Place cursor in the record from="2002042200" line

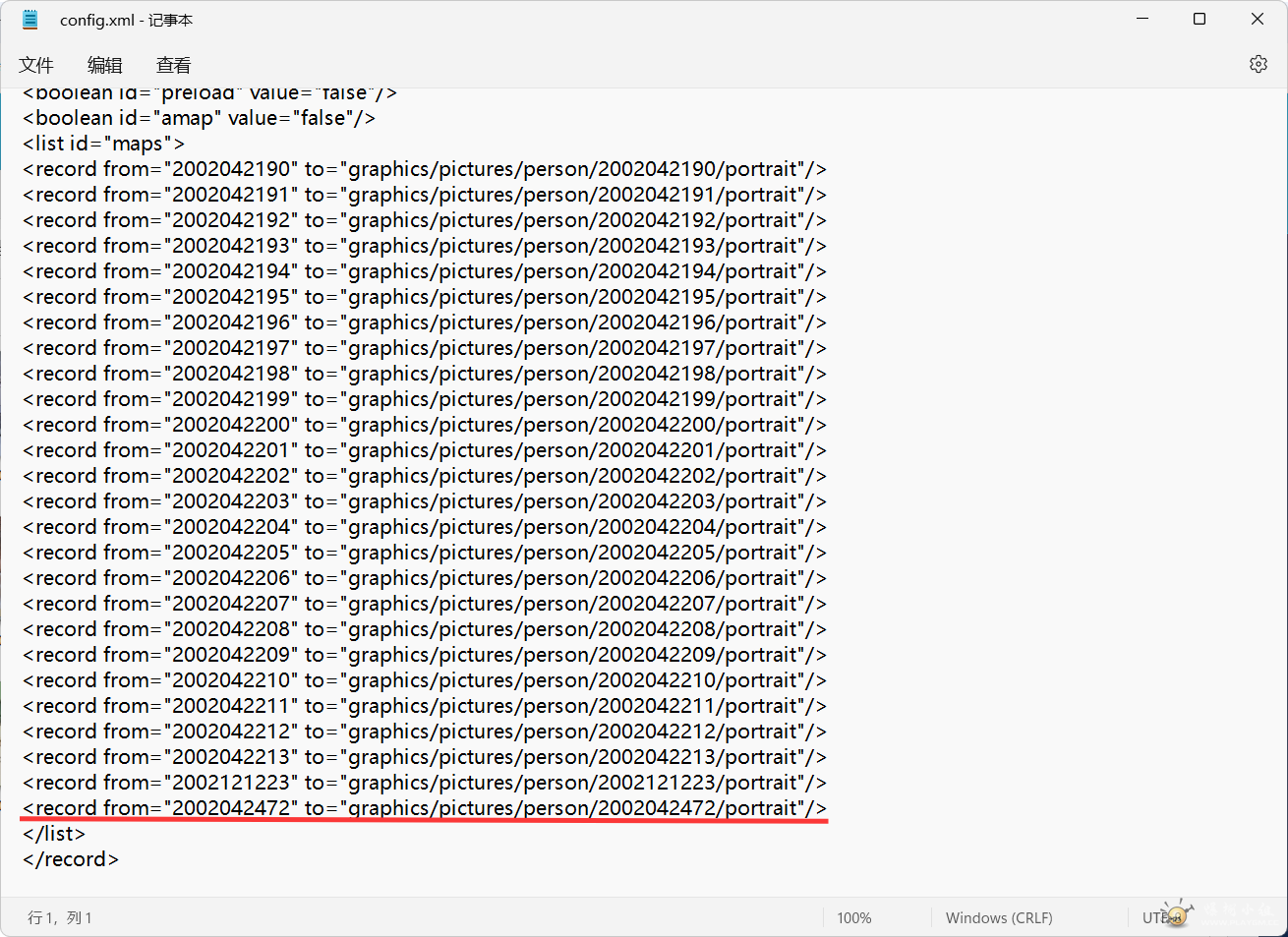pos(423,425)
